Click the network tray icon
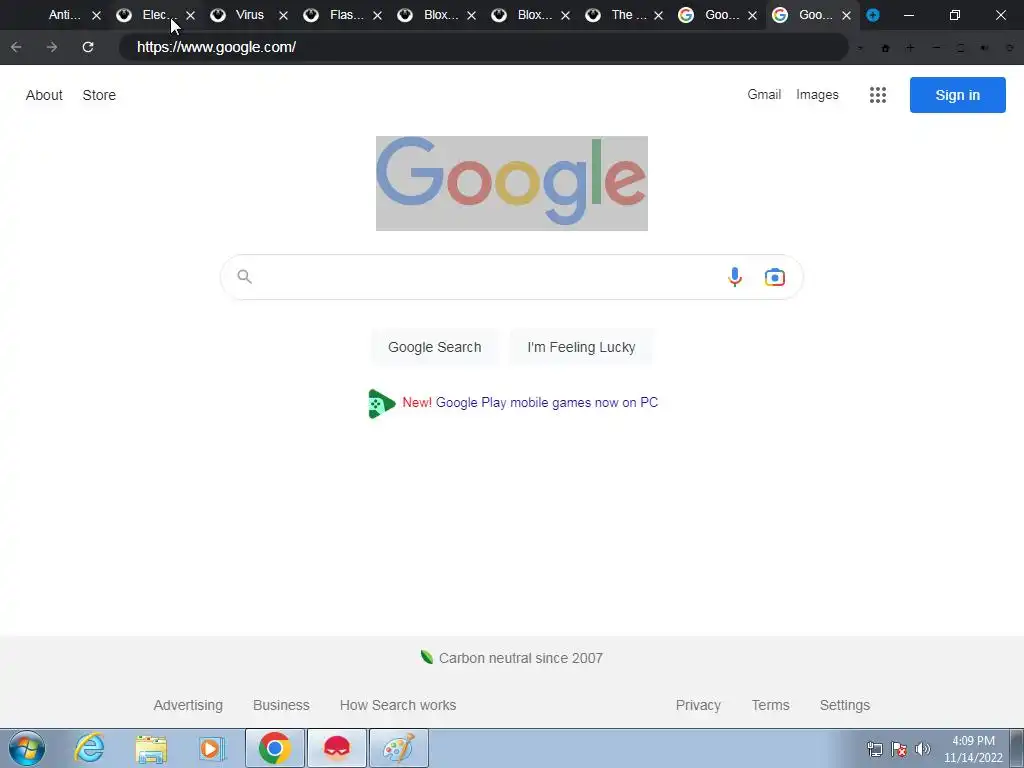 (874, 749)
